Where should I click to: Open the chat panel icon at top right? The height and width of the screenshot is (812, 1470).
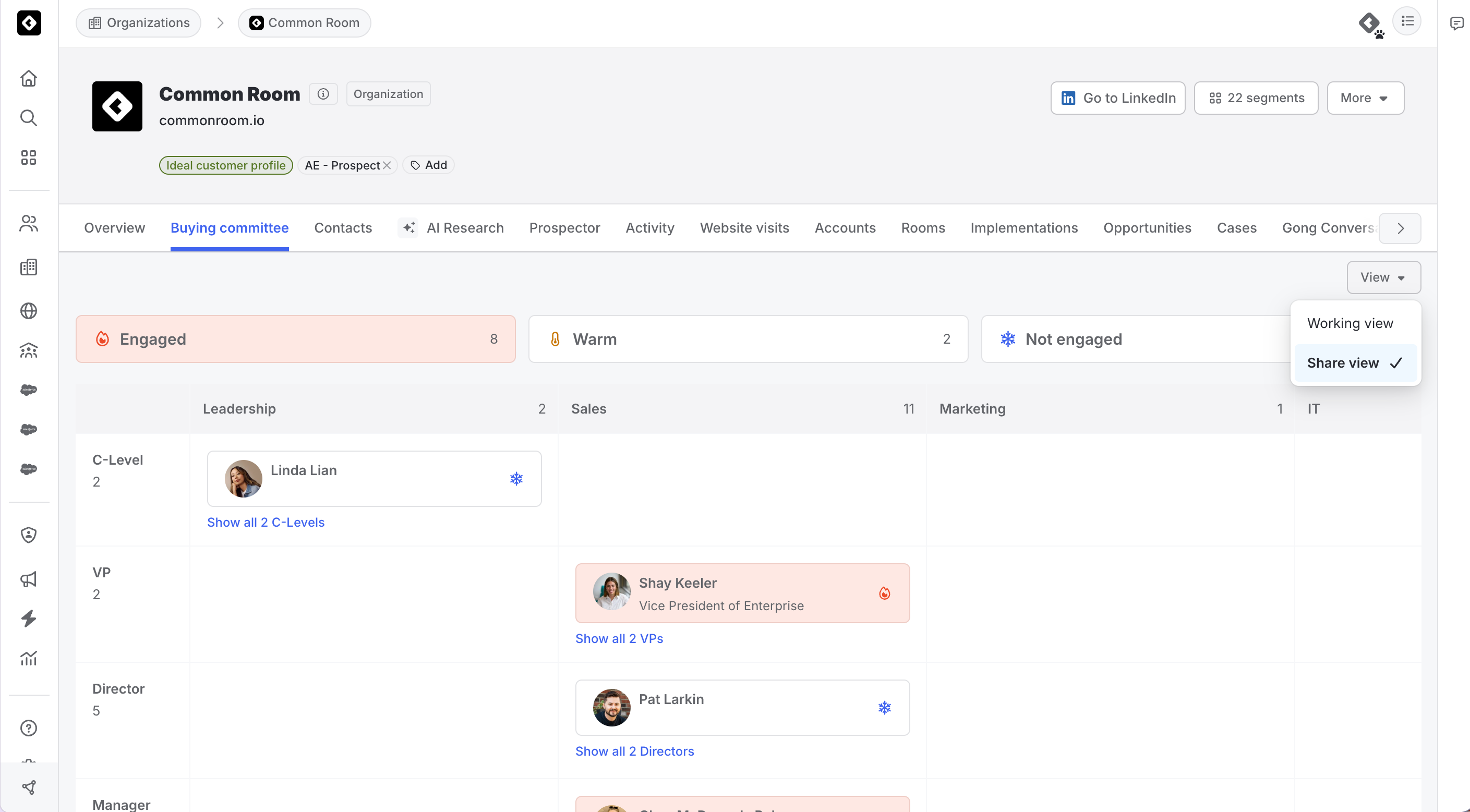pyautogui.click(x=1456, y=23)
